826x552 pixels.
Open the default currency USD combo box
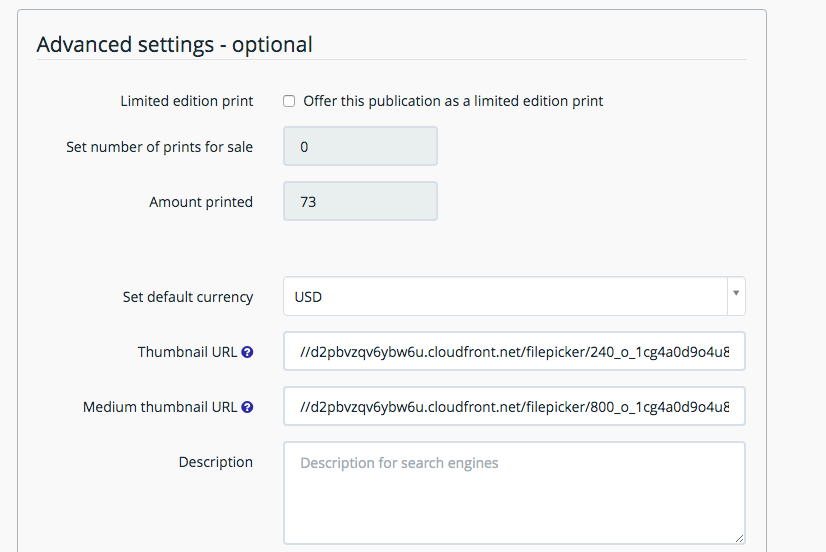[514, 296]
